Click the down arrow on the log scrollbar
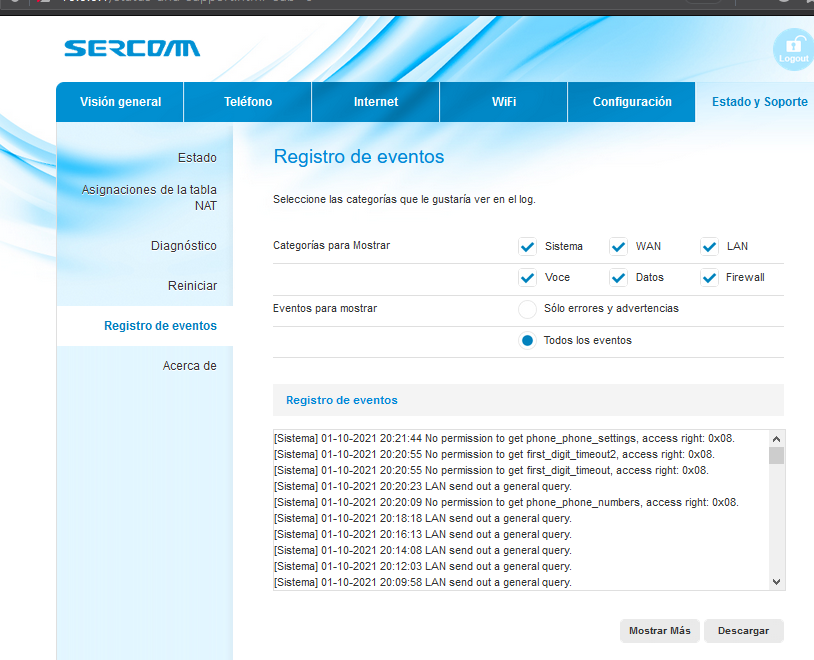 (x=776, y=581)
